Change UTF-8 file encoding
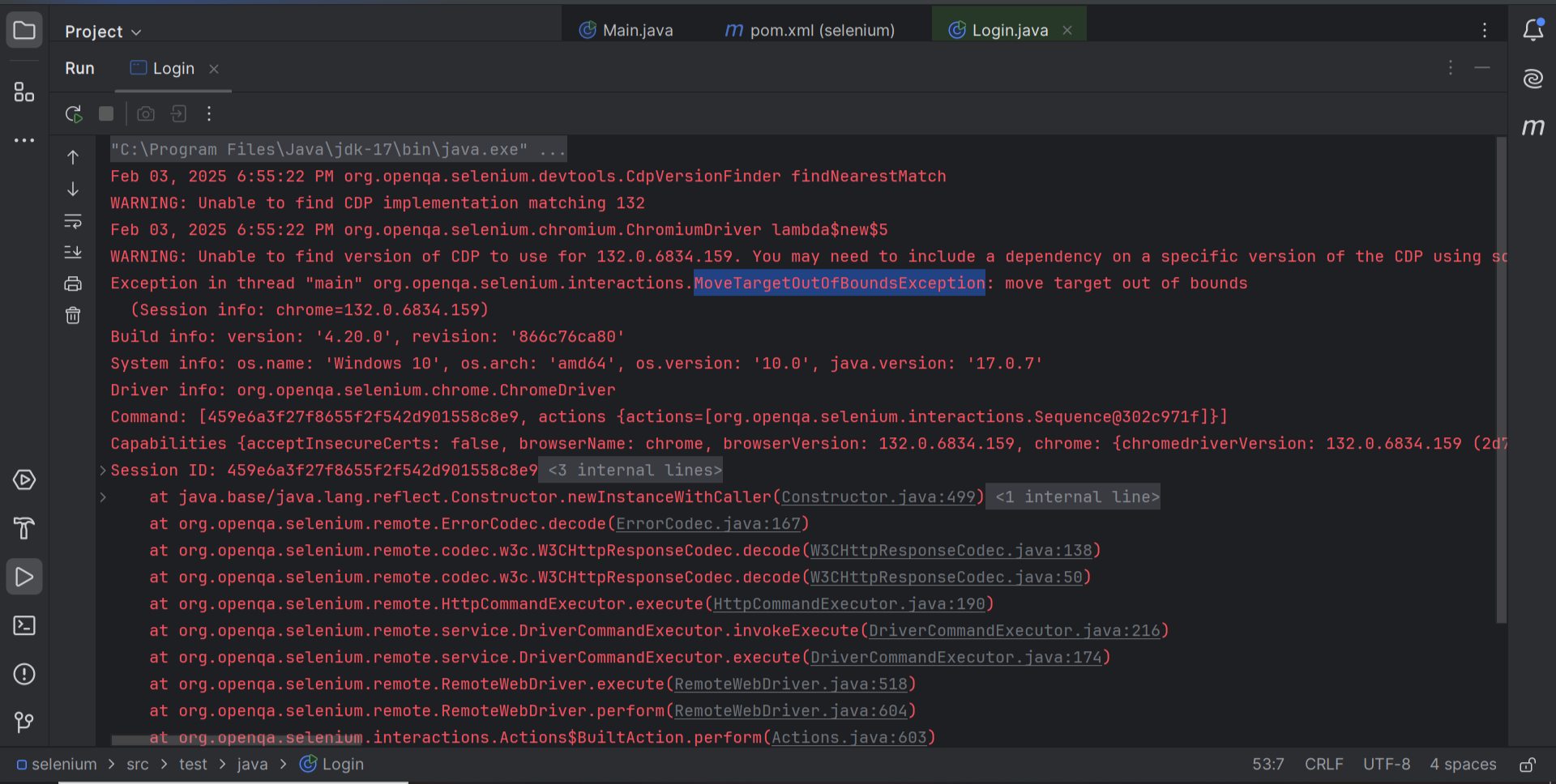1556x784 pixels. click(x=1387, y=765)
